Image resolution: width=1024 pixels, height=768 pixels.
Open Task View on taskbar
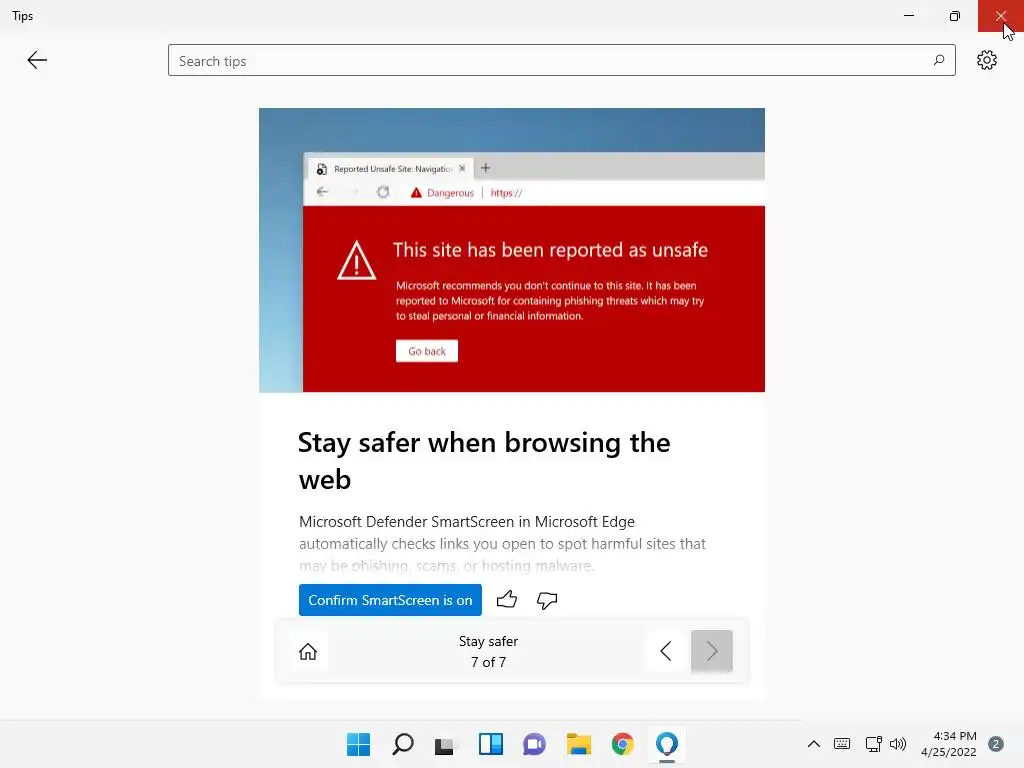point(446,744)
